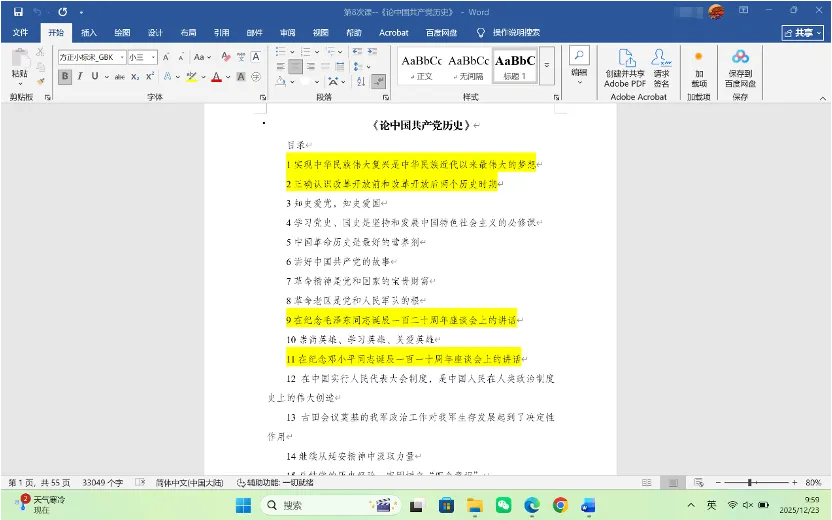Save document via title bar floppy icon

pos(19,12)
